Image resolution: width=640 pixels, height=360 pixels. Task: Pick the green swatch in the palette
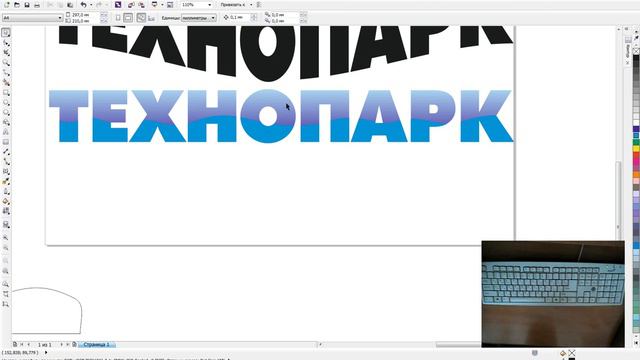(x=636, y=142)
